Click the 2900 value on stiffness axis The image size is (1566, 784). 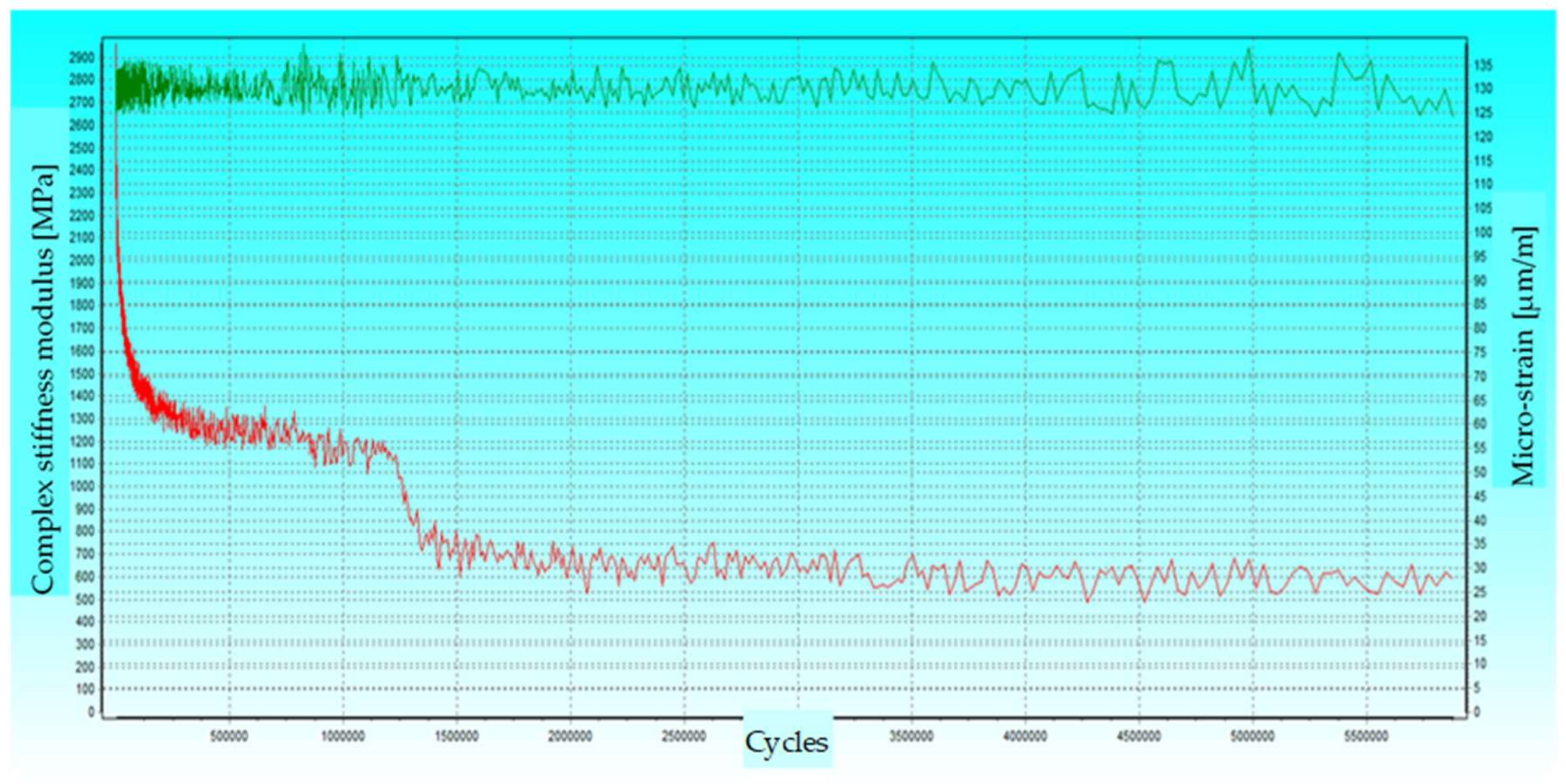tap(83, 58)
